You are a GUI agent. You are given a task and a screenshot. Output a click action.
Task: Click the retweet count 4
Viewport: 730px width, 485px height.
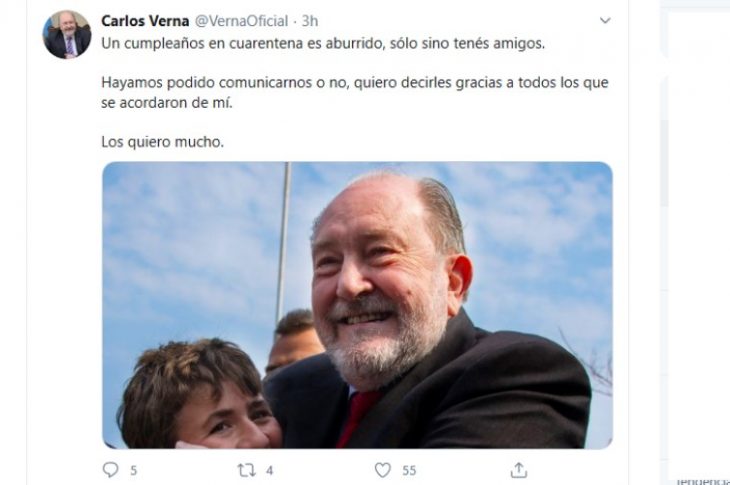click(270, 471)
